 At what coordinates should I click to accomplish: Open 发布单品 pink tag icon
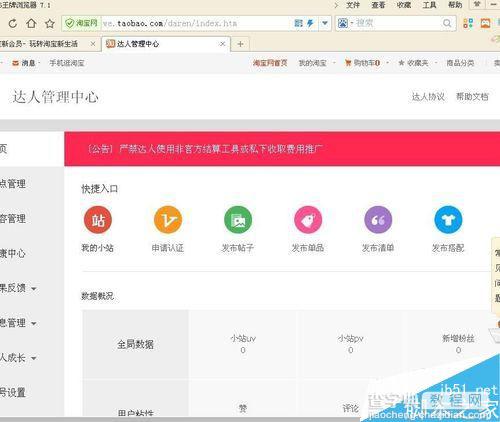[x=308, y=220]
